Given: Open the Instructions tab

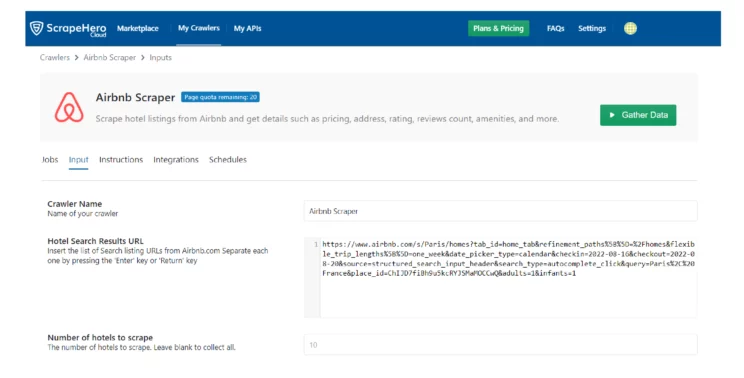Looking at the screenshot, I should [x=121, y=160].
